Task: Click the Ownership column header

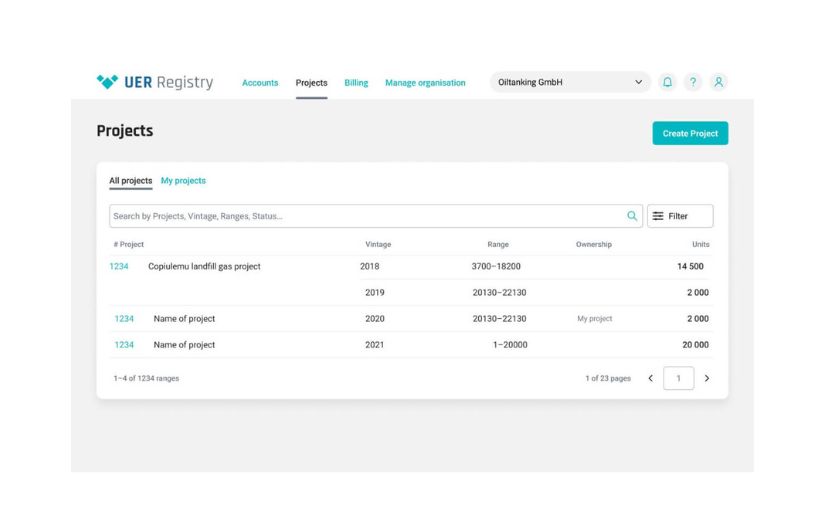Action: 593,244
